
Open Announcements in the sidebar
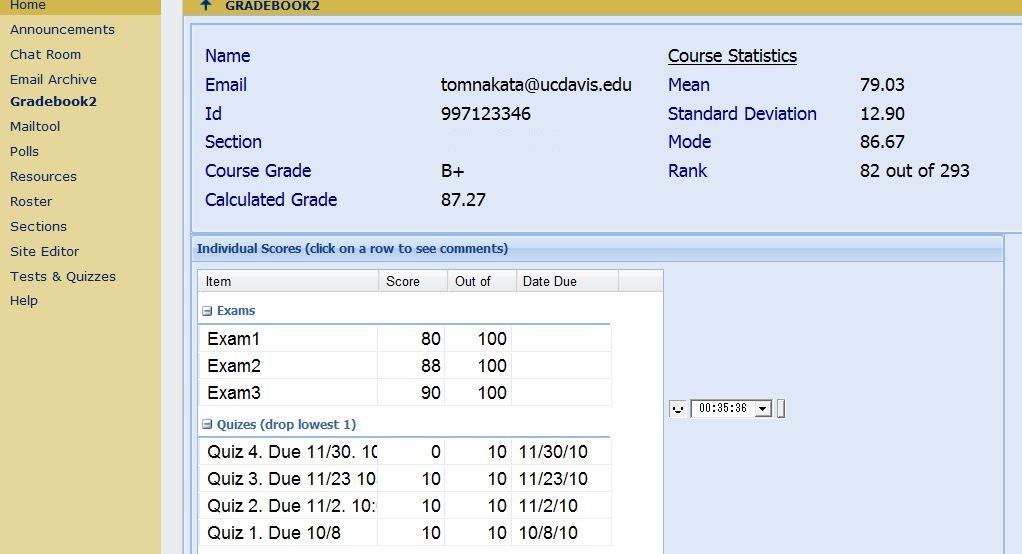point(62,29)
